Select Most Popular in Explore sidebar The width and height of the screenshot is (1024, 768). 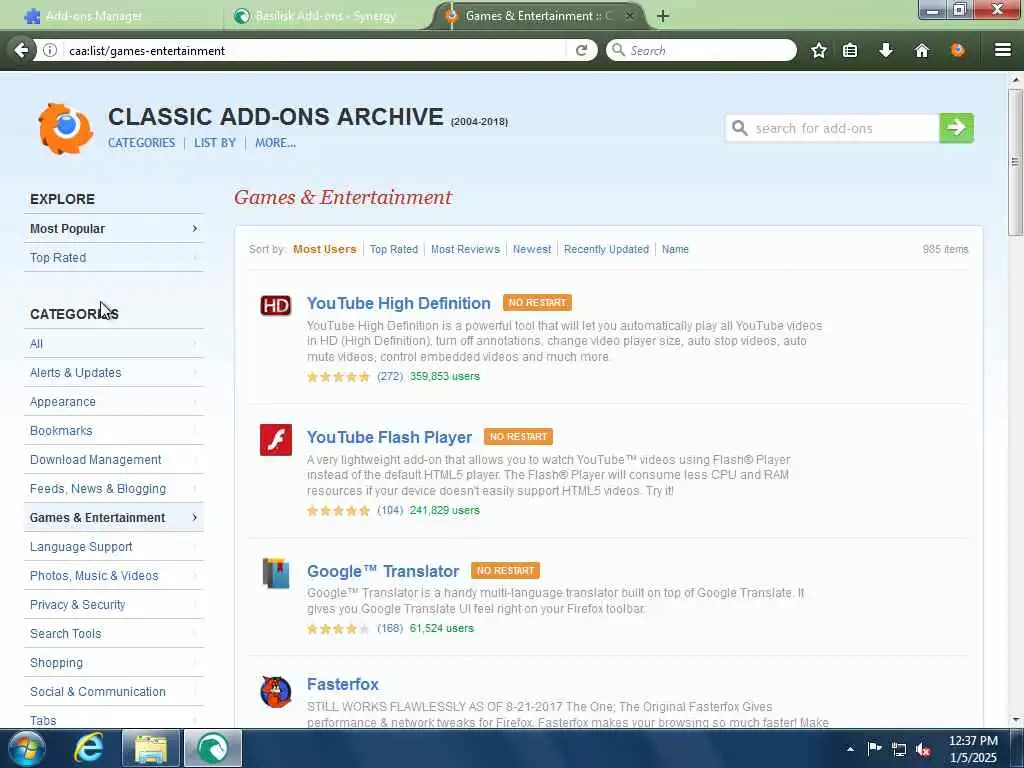coord(114,229)
